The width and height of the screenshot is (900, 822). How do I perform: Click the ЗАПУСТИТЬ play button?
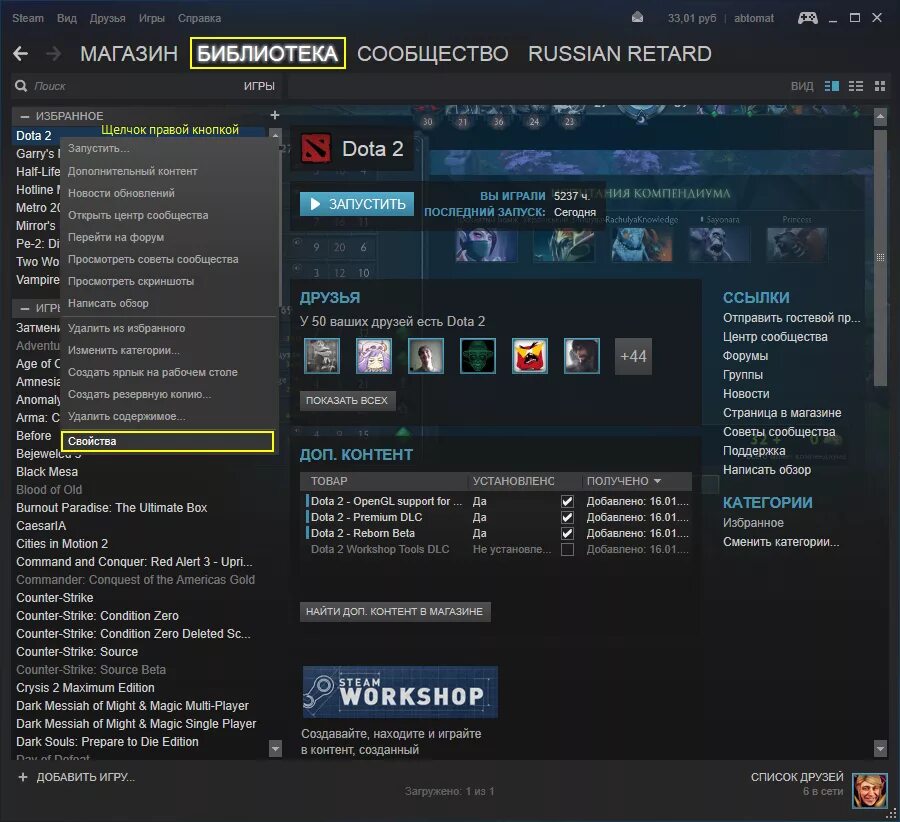(357, 204)
